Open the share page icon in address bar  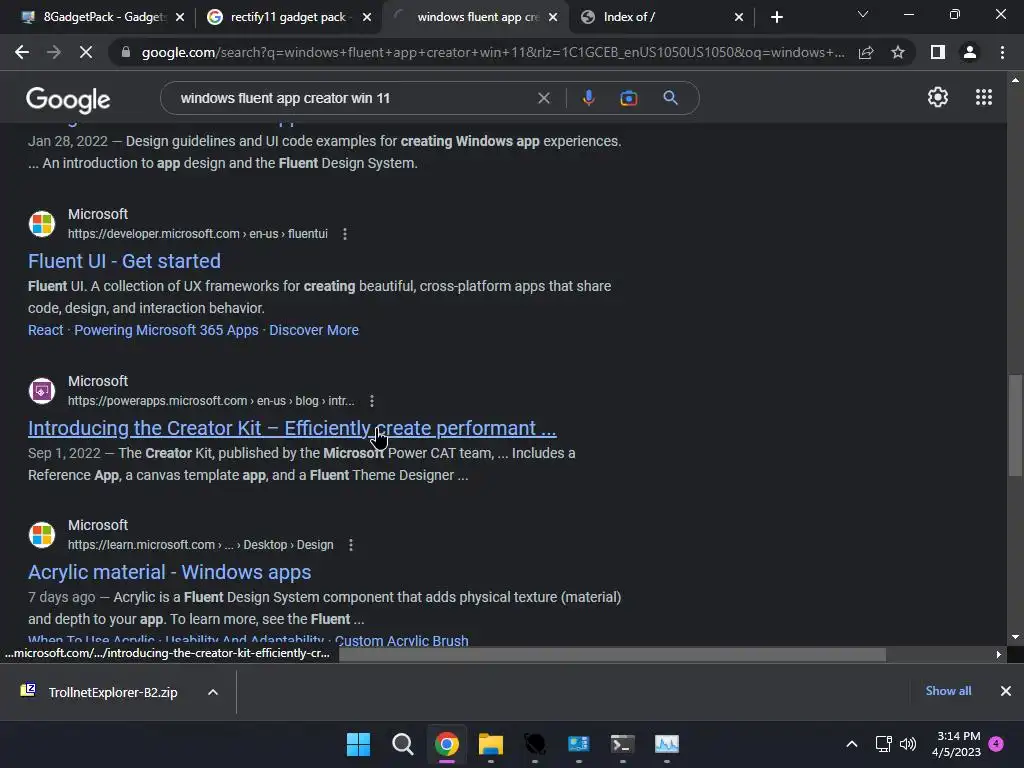[x=866, y=52]
